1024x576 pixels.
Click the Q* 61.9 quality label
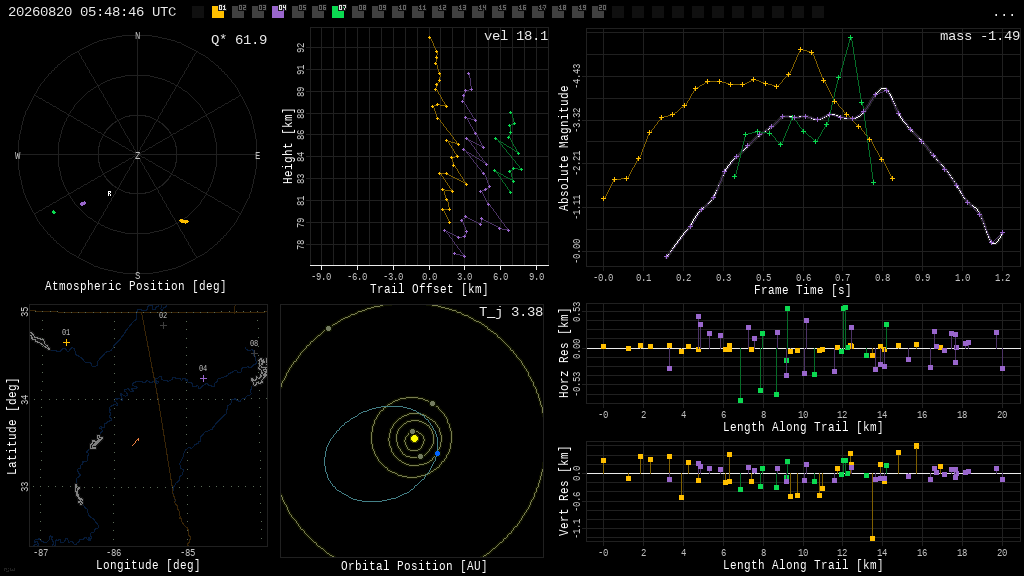point(239,40)
